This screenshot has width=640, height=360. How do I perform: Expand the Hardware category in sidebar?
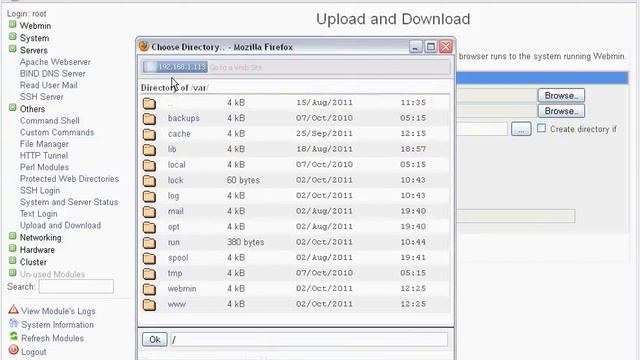pos(13,249)
